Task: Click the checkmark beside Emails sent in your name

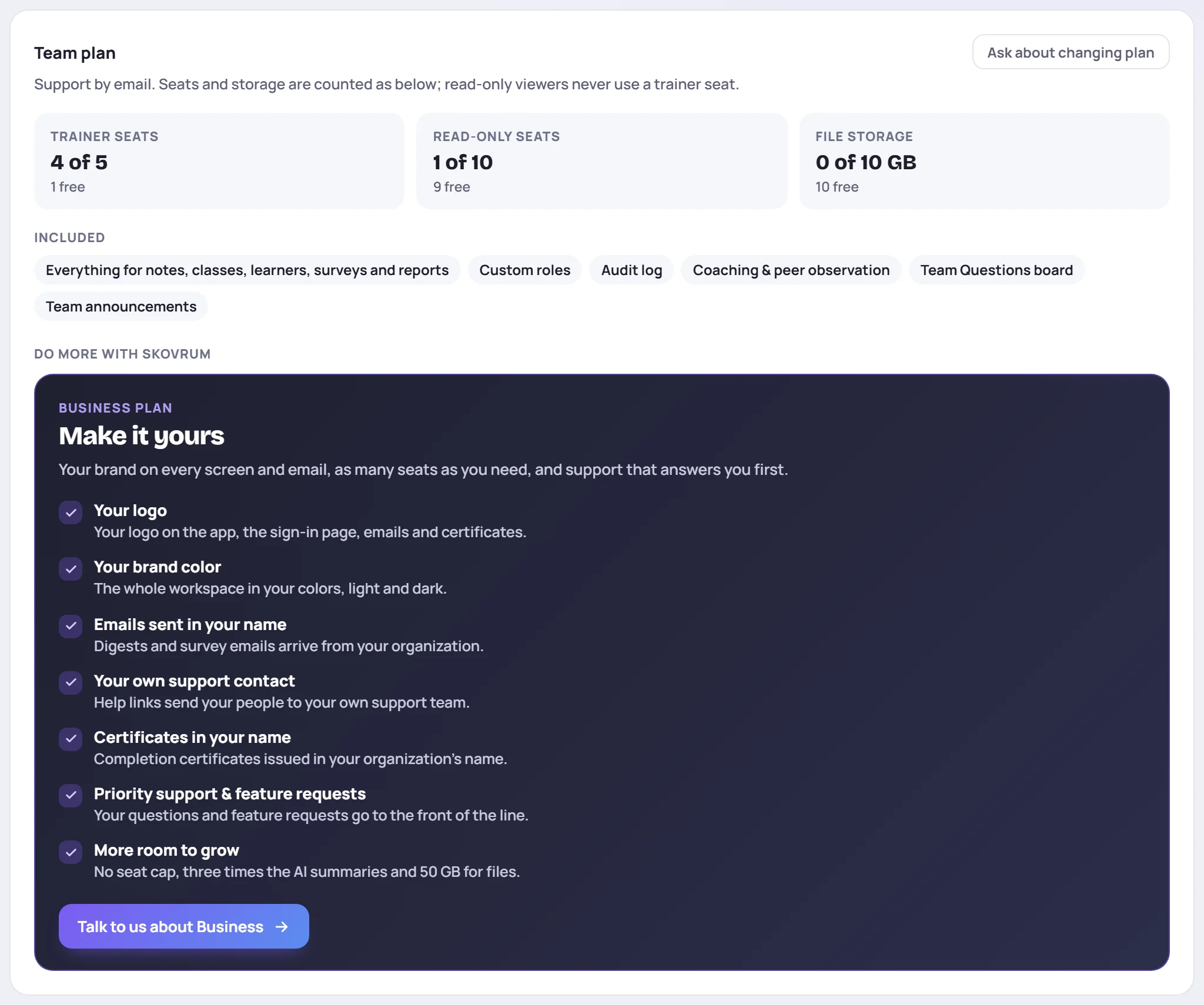Action: pos(71,626)
